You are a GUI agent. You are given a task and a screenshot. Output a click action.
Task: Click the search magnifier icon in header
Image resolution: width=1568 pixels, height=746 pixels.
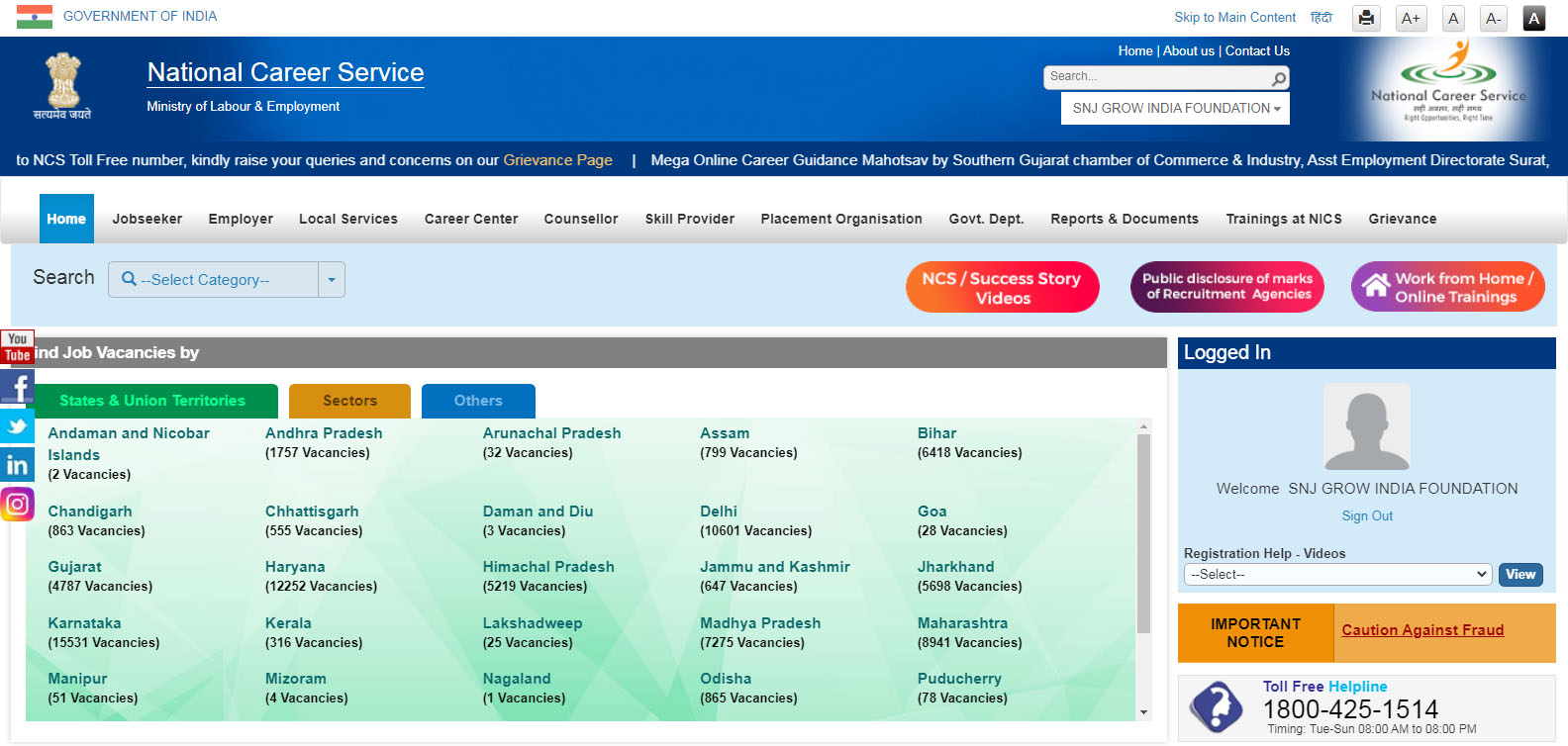1279,78
